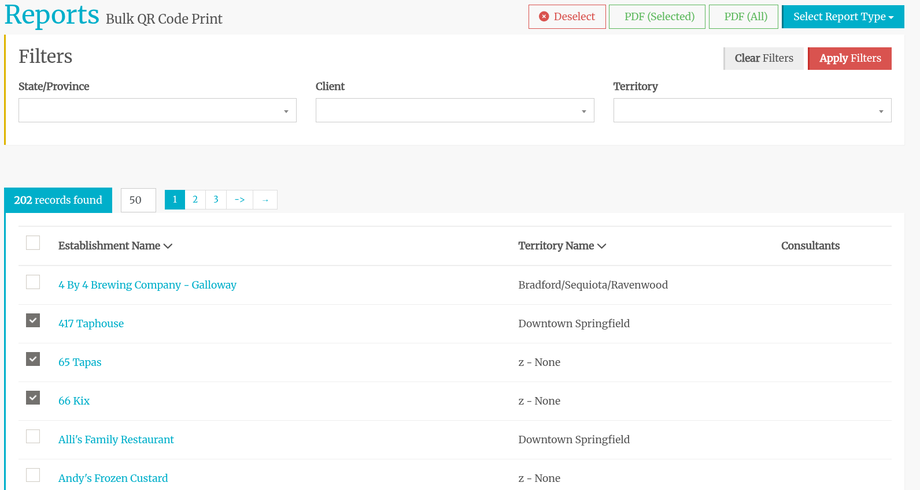Sort by Territory Name column
920x490 pixels.
(x=561, y=246)
